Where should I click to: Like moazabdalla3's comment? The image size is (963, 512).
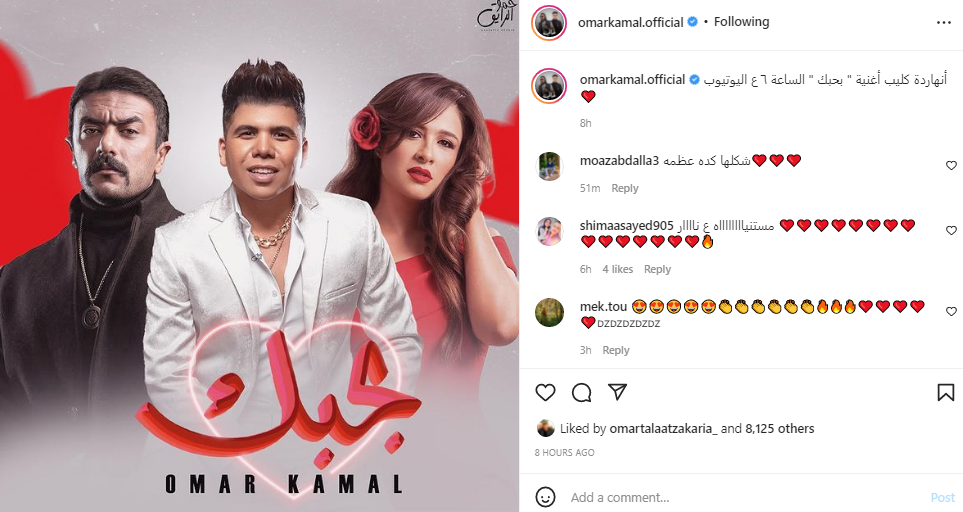coord(951,166)
